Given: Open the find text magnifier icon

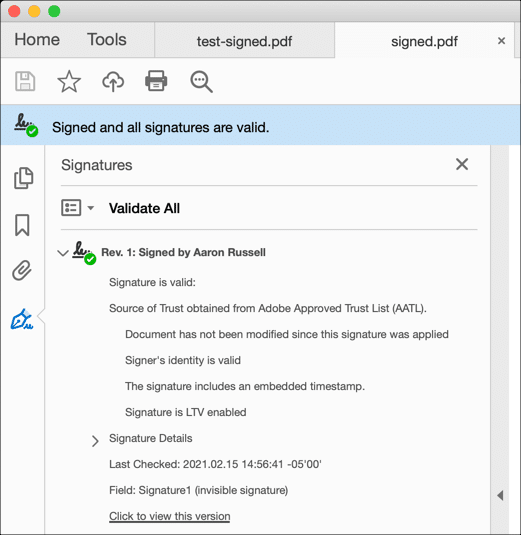Looking at the screenshot, I should (x=201, y=82).
